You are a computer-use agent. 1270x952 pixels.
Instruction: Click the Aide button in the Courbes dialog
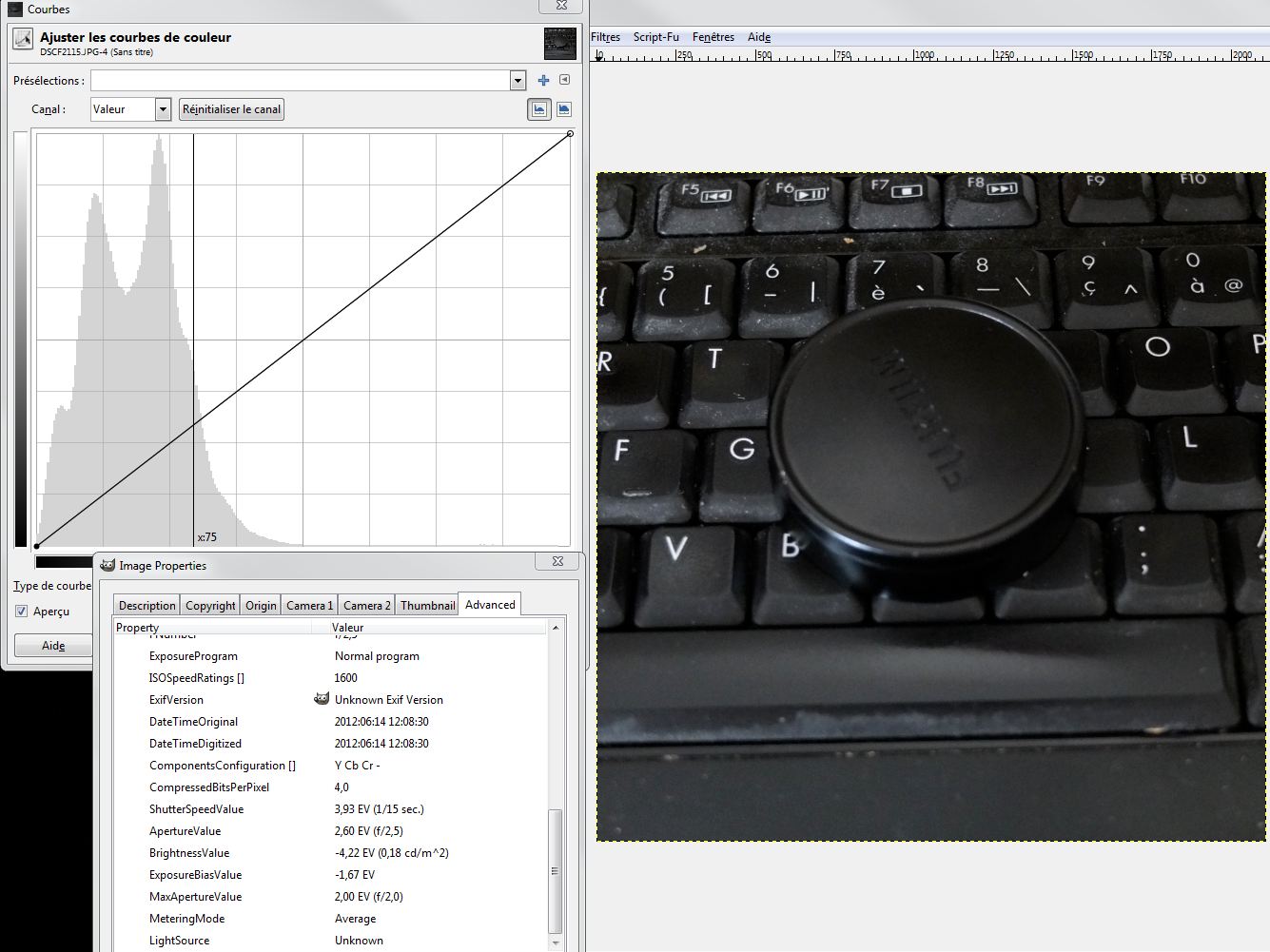53,646
